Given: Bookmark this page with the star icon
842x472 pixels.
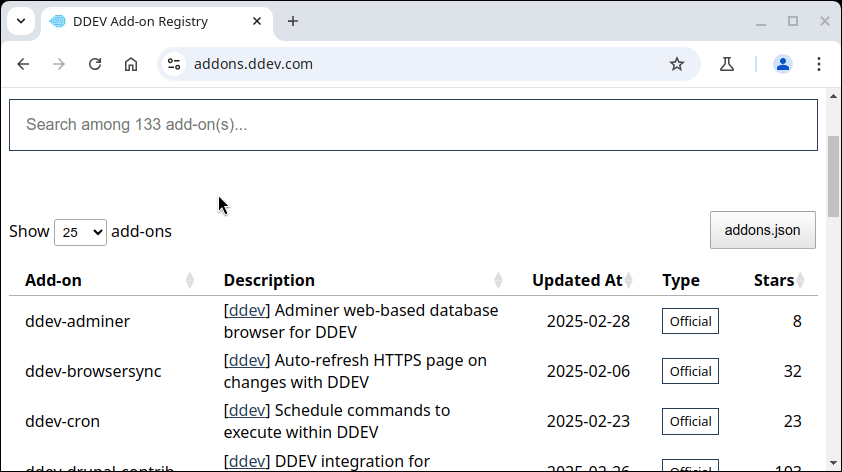Looking at the screenshot, I should coord(677,64).
